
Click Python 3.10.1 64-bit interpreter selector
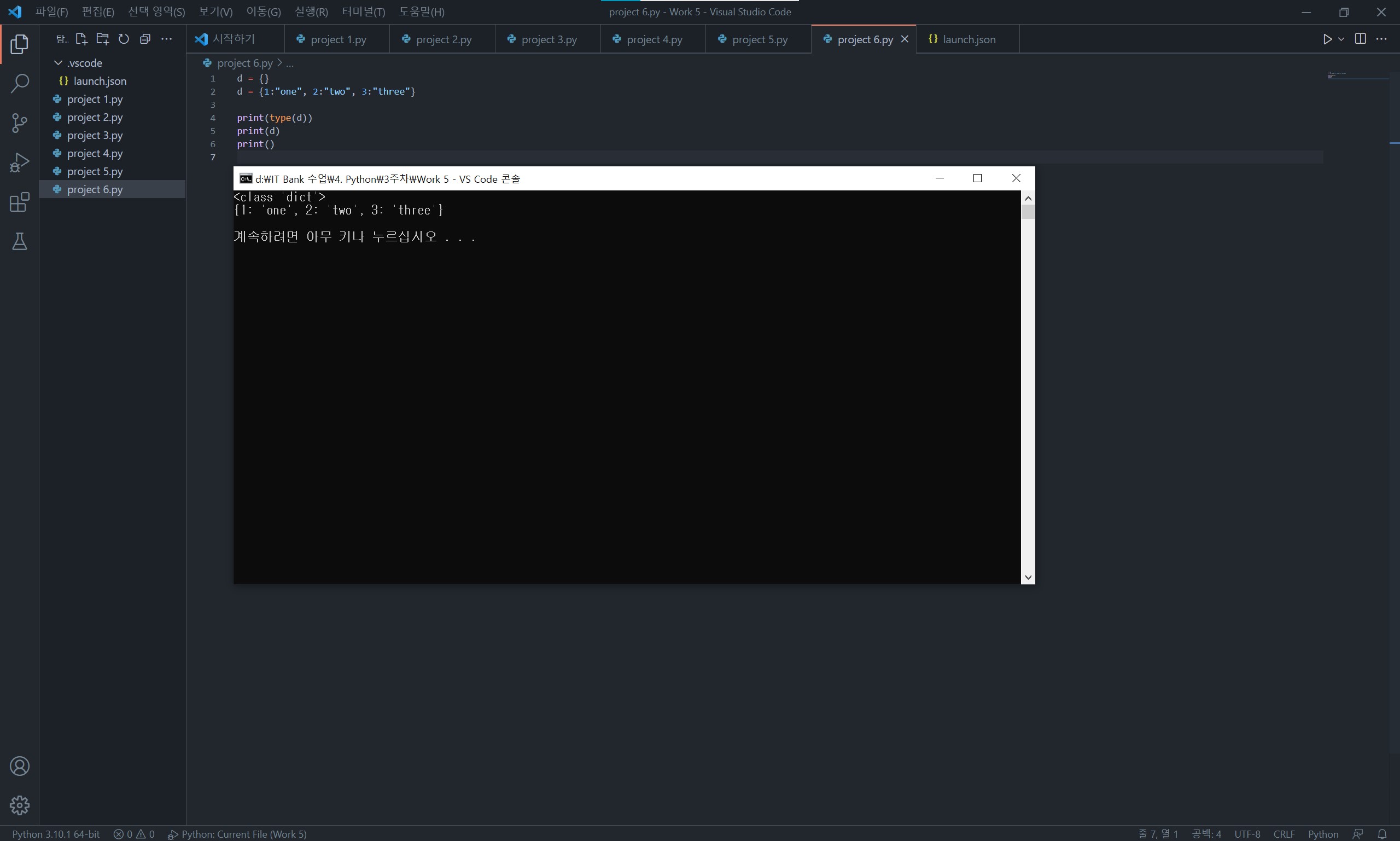pyautogui.click(x=56, y=834)
